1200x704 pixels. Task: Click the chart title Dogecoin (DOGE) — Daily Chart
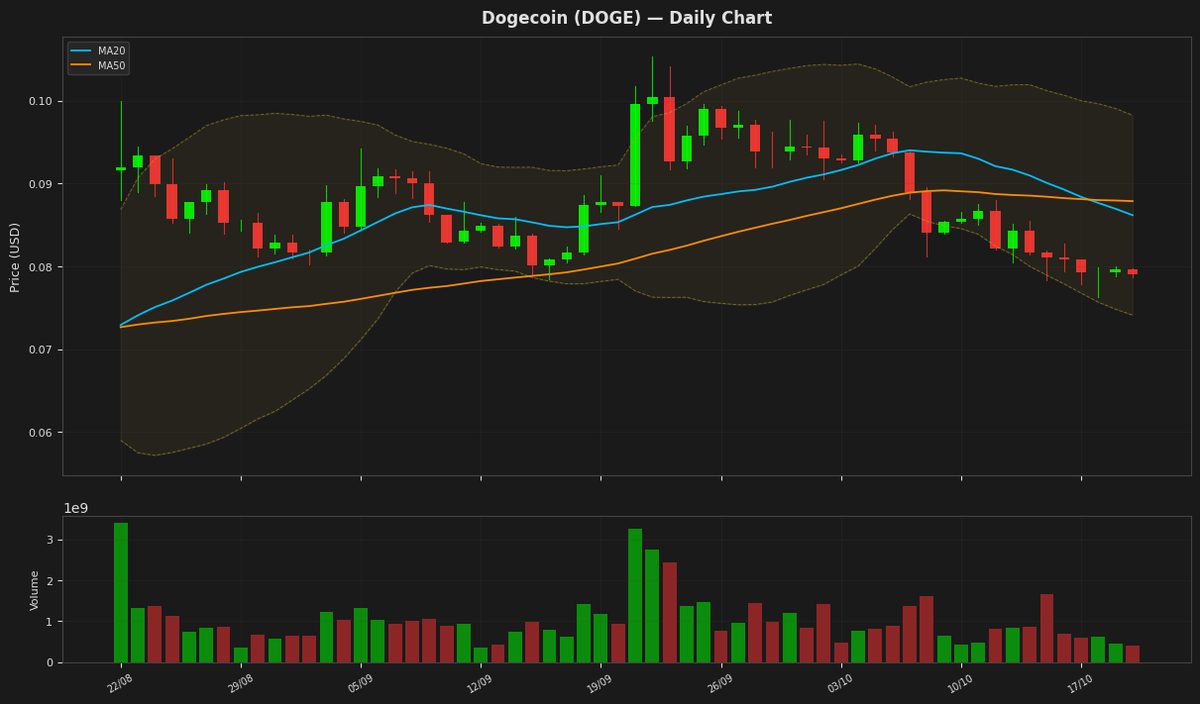[627, 18]
